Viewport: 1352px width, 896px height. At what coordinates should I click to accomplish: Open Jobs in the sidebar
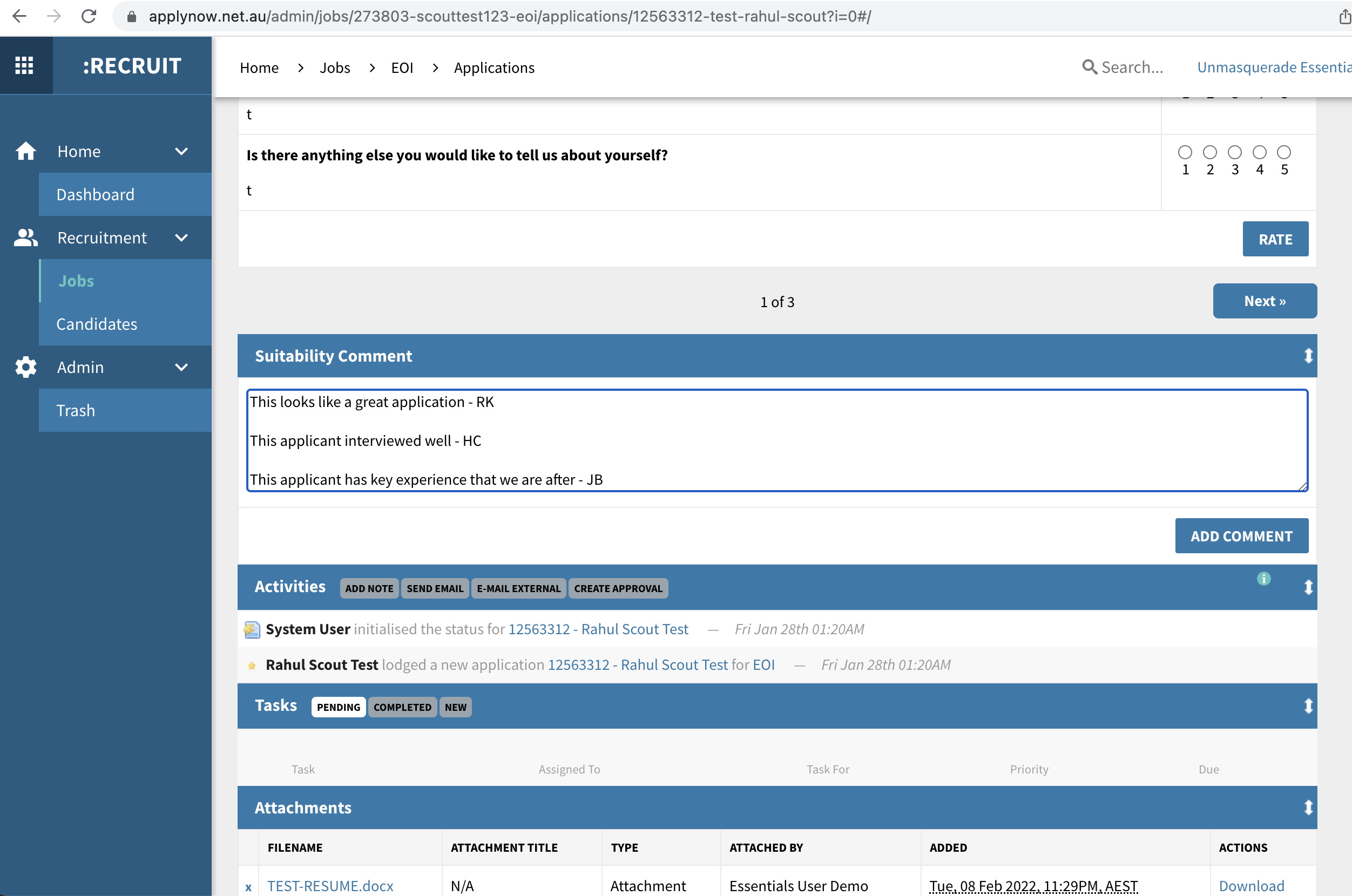pyautogui.click(x=125, y=281)
